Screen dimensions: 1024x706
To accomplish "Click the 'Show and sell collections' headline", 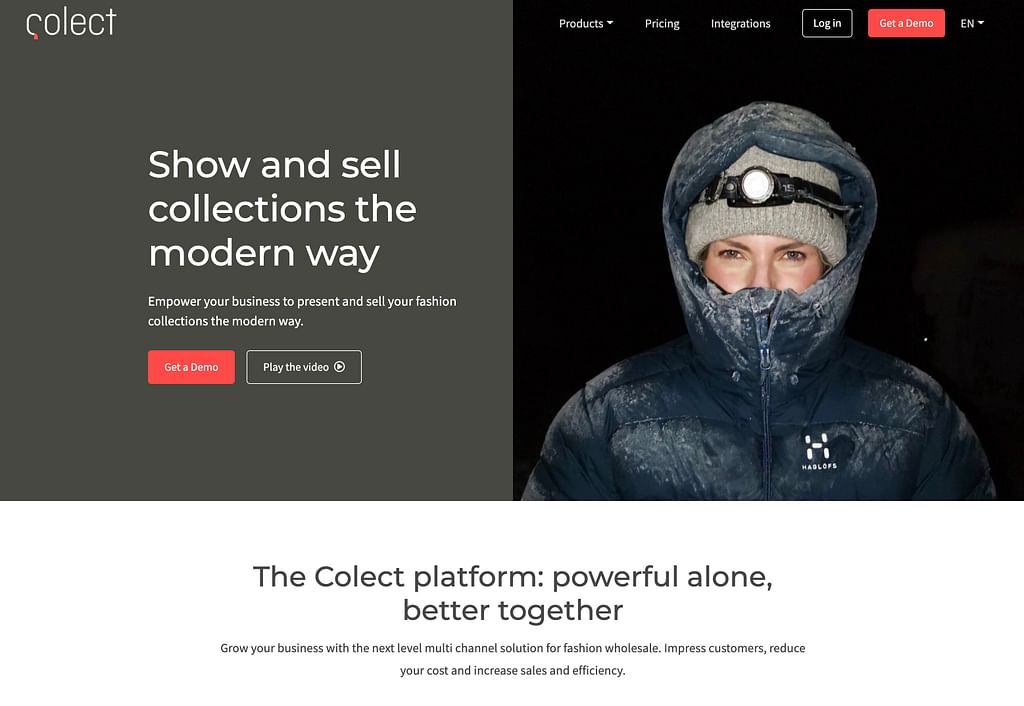I will pyautogui.click(x=282, y=208).
